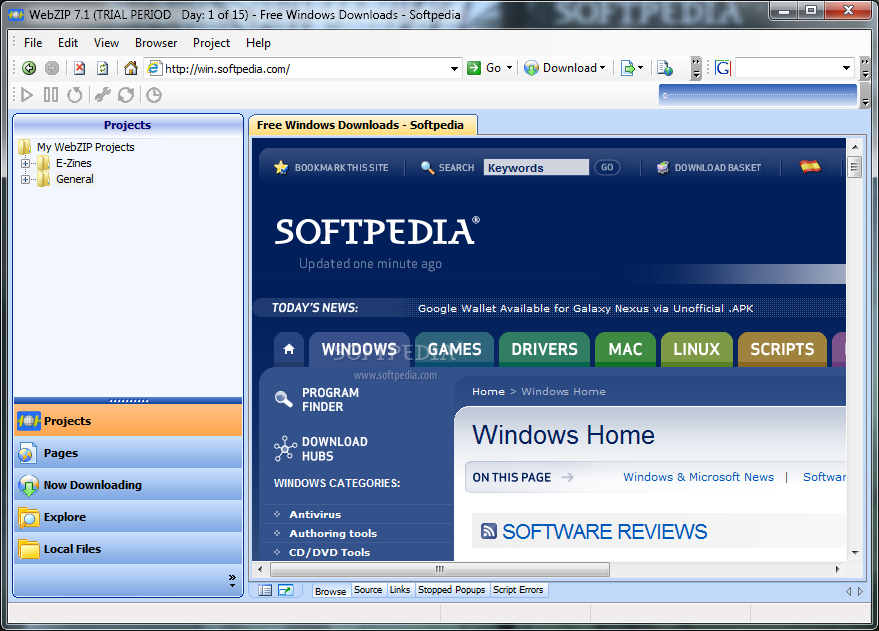Screen dimensions: 879x631
Task: Open the Local Files sidebar panel
Action: 128,549
